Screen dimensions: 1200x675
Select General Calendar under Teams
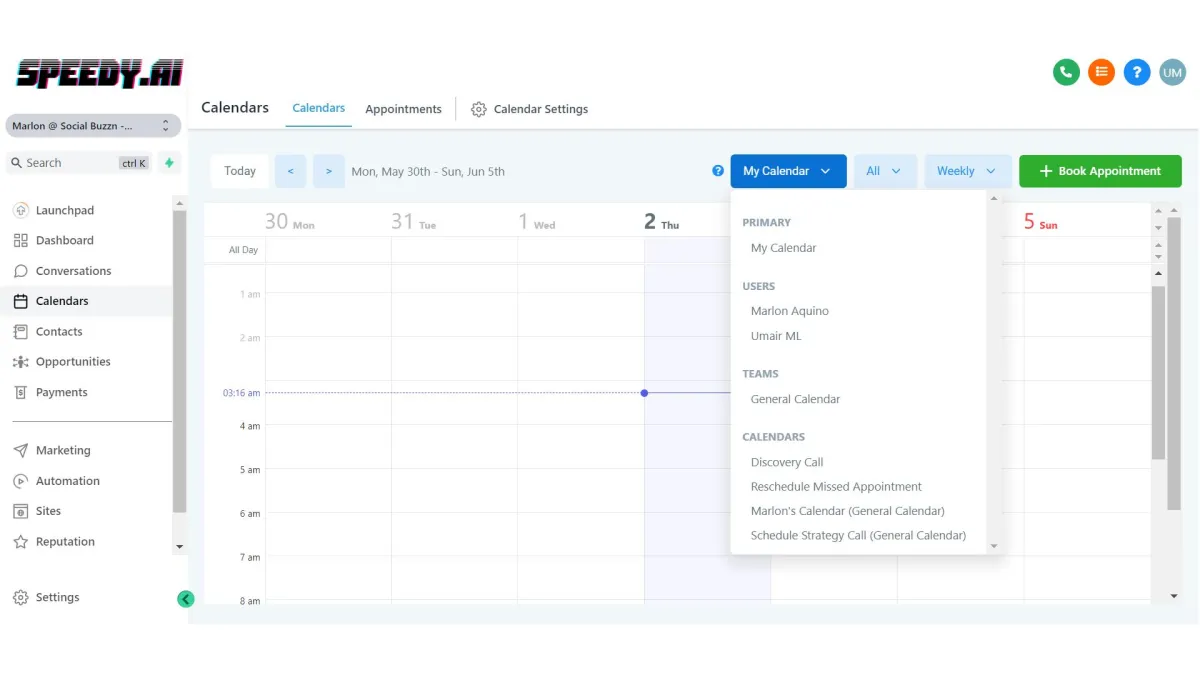pyautogui.click(x=795, y=399)
